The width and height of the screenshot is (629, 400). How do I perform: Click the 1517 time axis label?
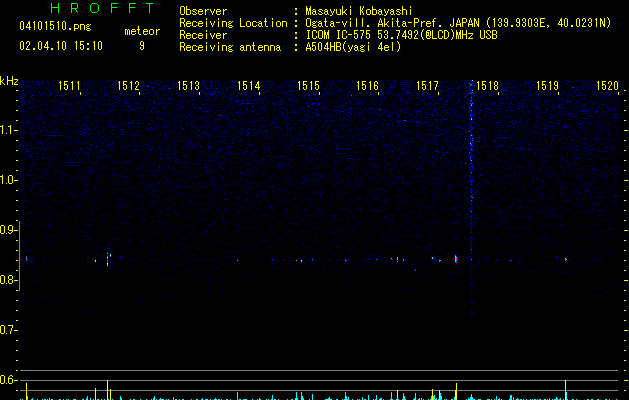tap(427, 86)
